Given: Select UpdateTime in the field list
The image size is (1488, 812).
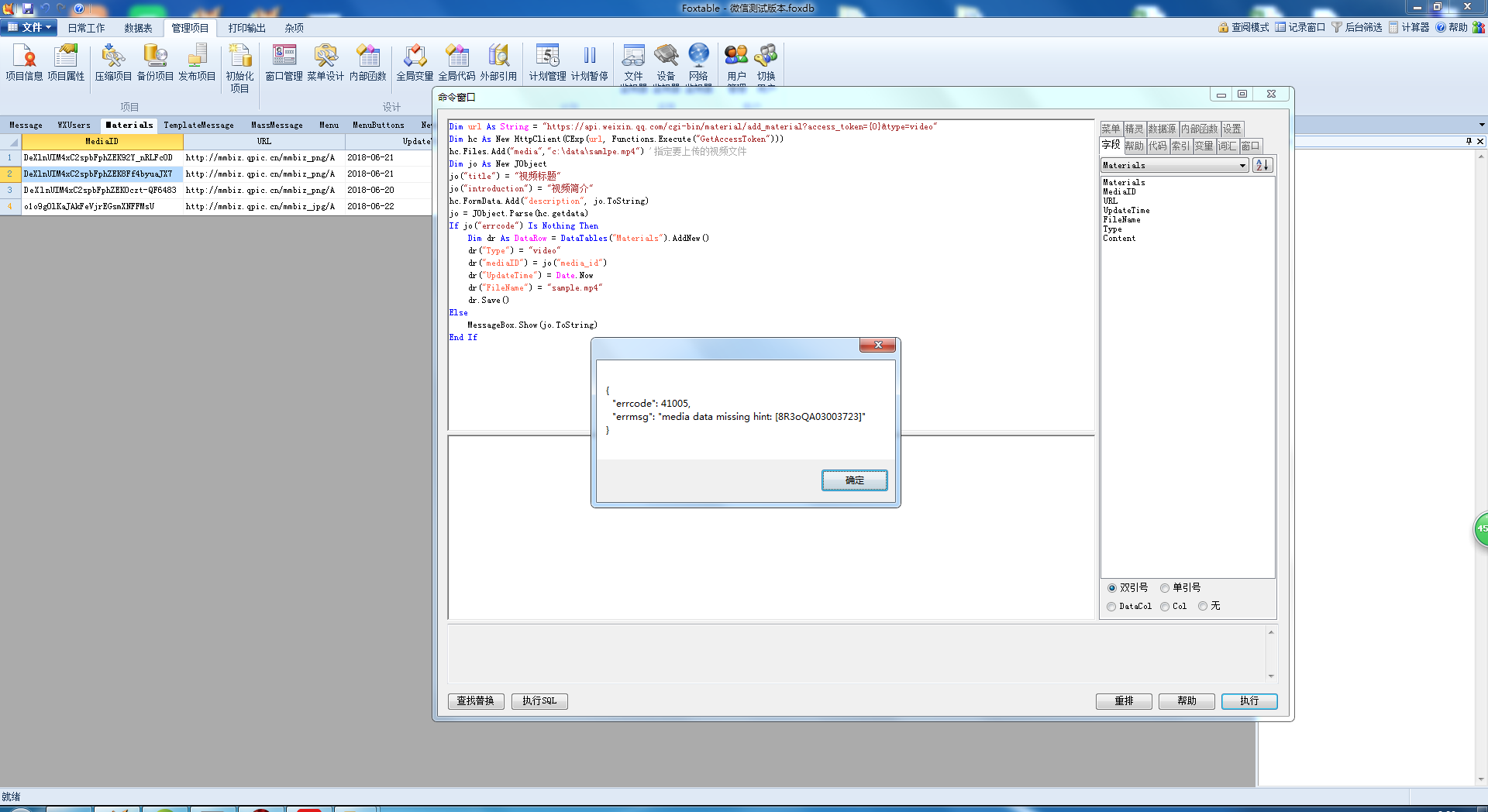Looking at the screenshot, I should click(1126, 211).
